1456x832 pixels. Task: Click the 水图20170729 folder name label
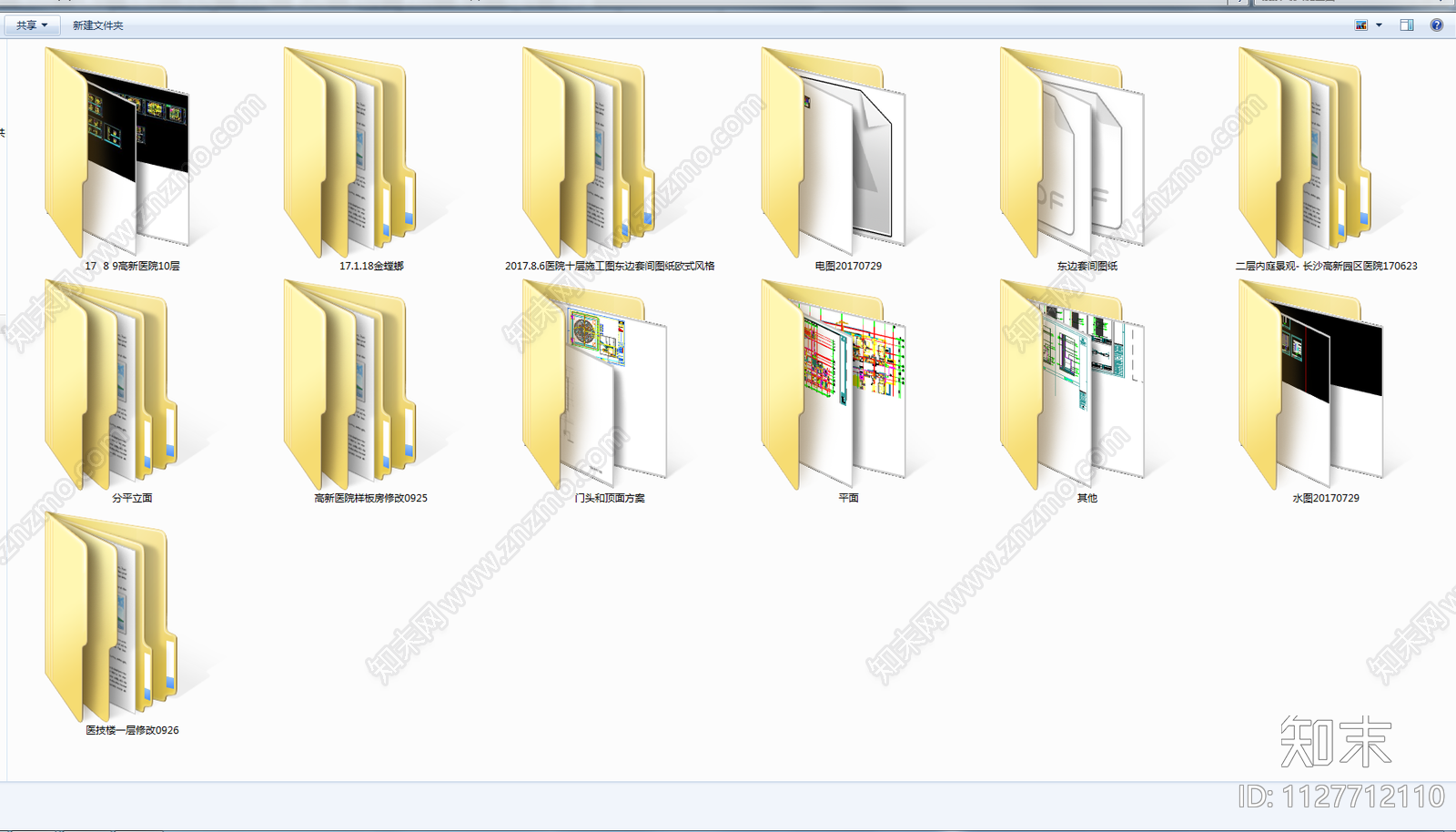pos(1326,498)
